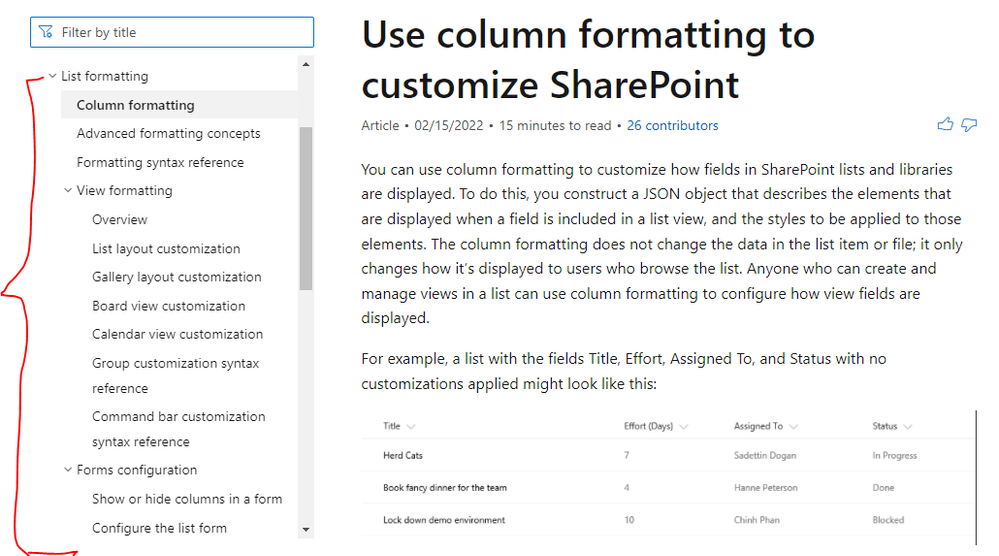
Task: Click the Hanne Peterson cell
Action: click(765, 488)
